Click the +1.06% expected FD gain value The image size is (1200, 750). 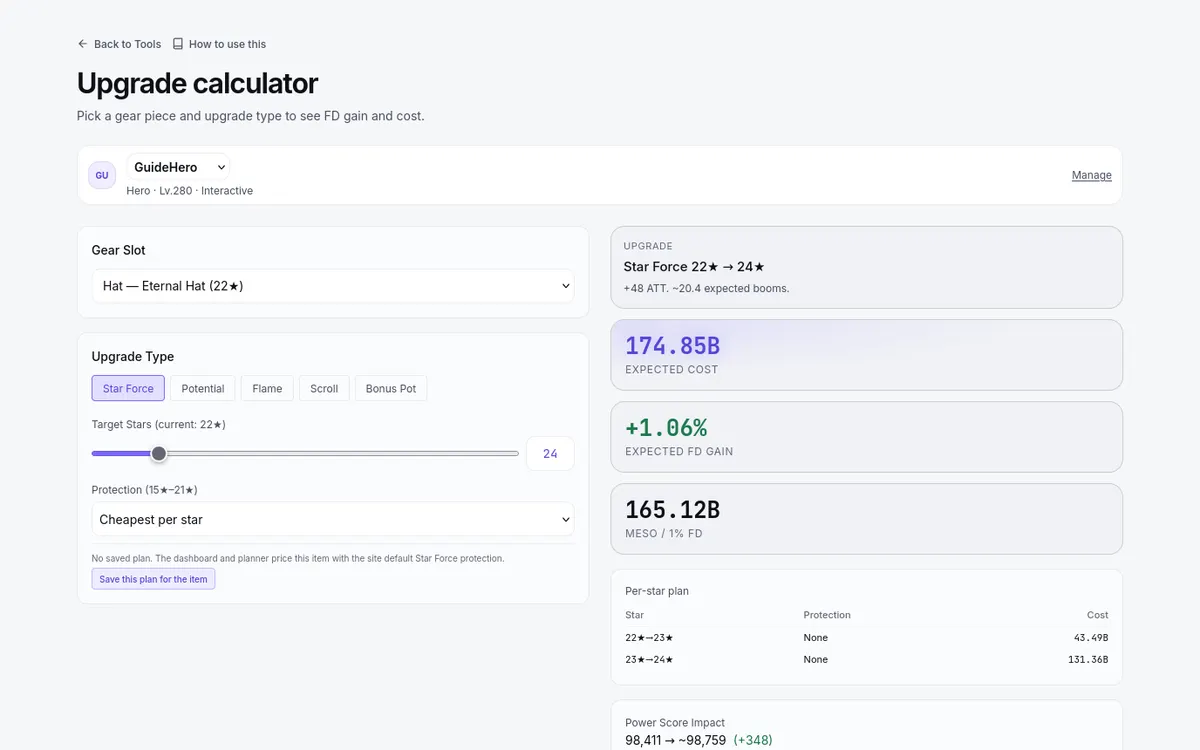click(666, 428)
